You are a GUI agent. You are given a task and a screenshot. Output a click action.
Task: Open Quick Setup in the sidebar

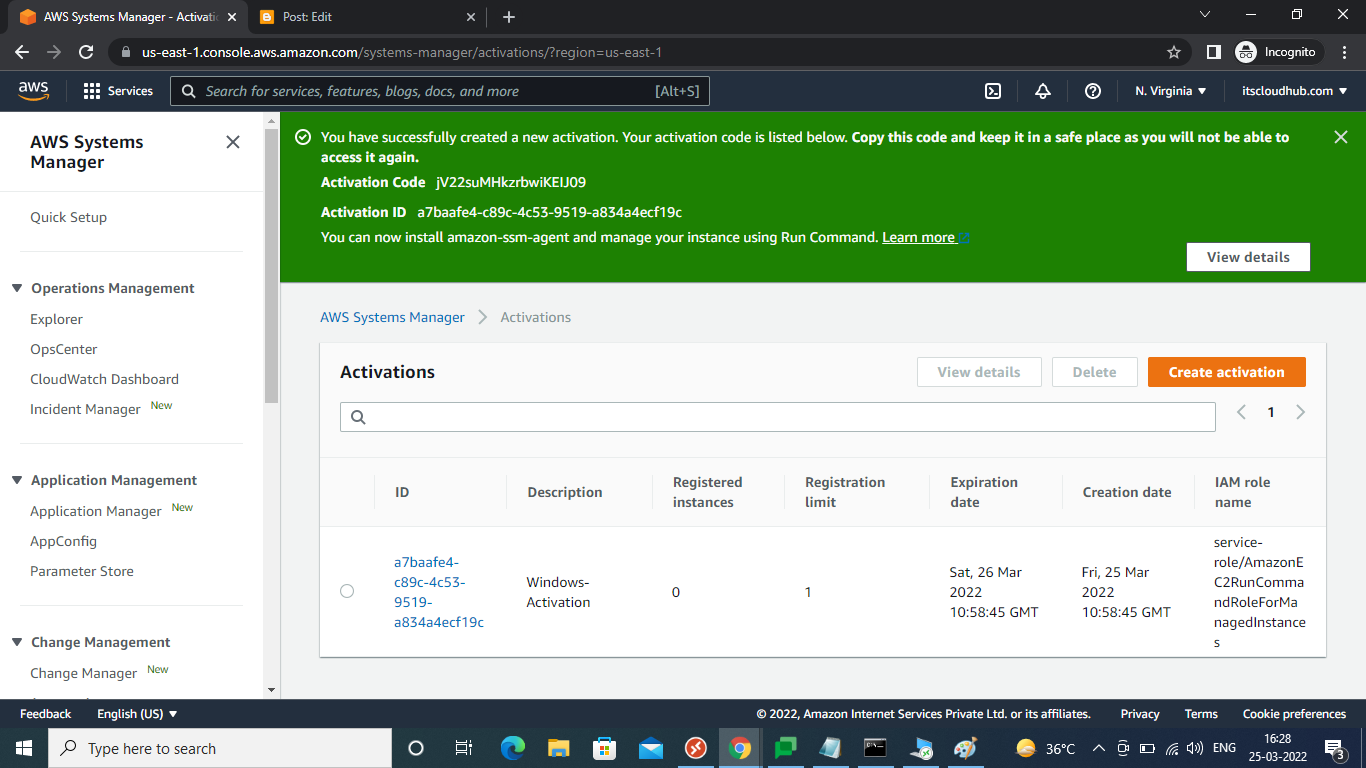coord(68,217)
